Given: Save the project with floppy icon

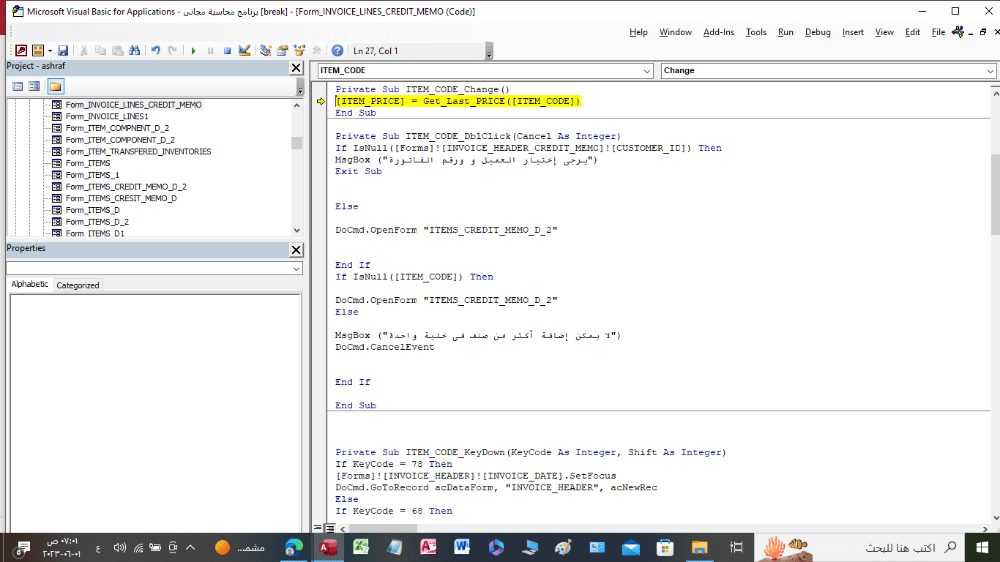Looking at the screenshot, I should tap(62, 50).
